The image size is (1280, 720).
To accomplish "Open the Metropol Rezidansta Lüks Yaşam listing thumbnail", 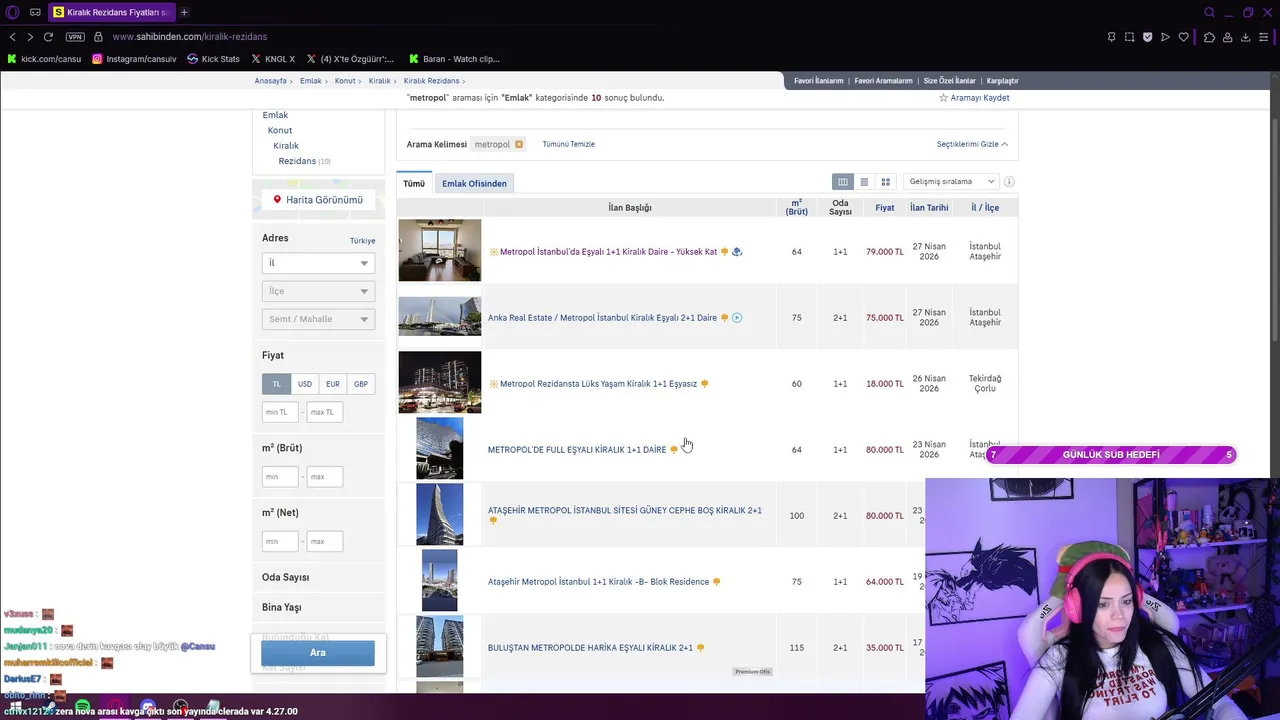I will click(x=440, y=382).
